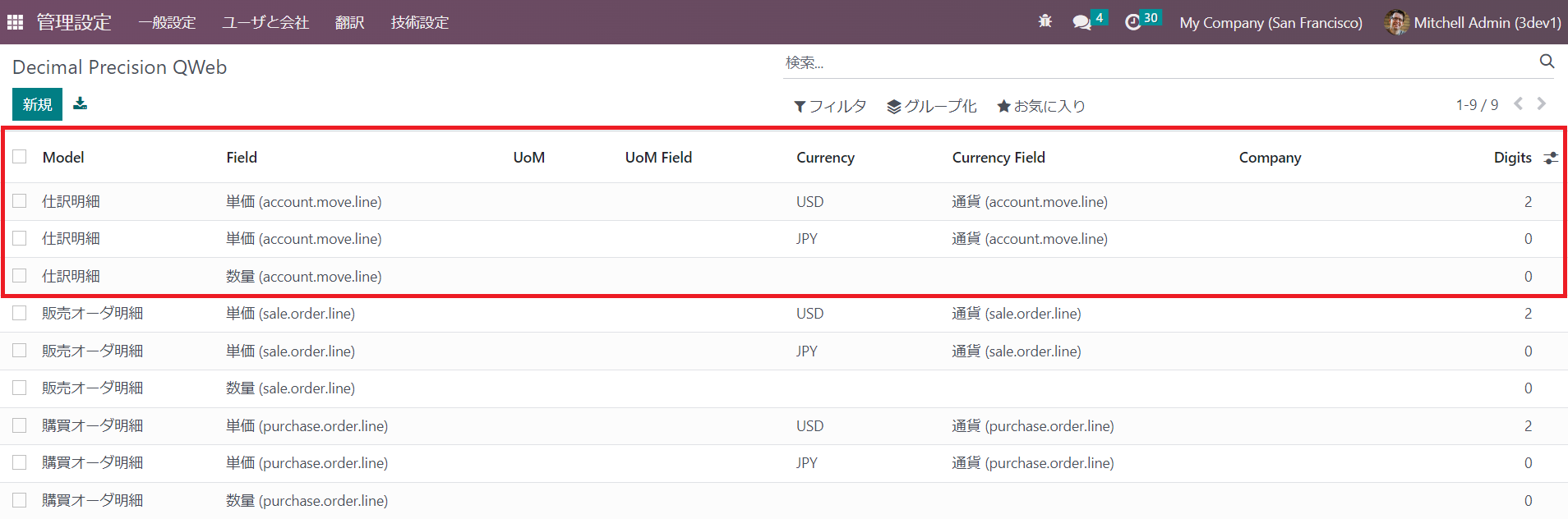Click the download export icon
This screenshot has height=519, width=1568.
[80, 103]
